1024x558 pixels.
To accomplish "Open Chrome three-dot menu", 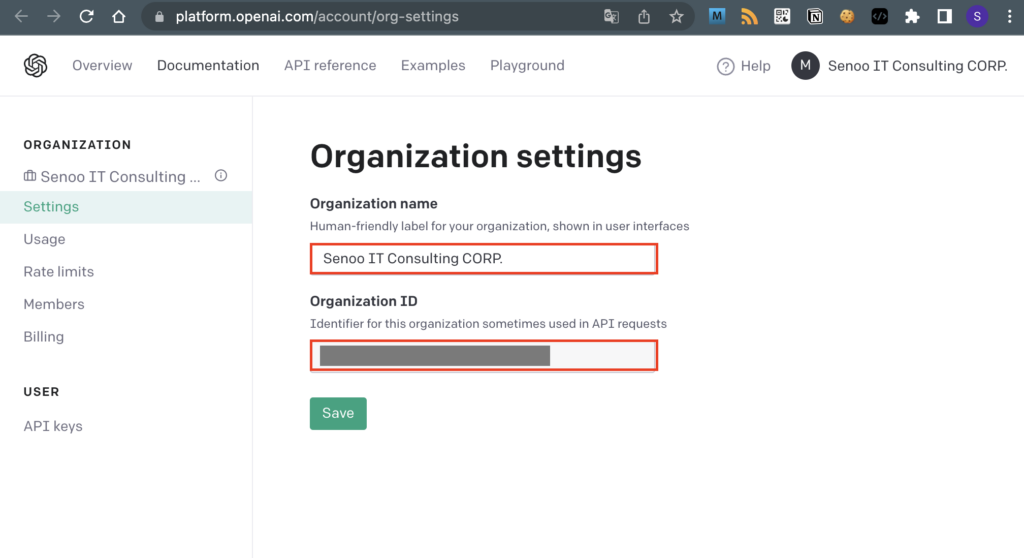I will click(x=1010, y=16).
